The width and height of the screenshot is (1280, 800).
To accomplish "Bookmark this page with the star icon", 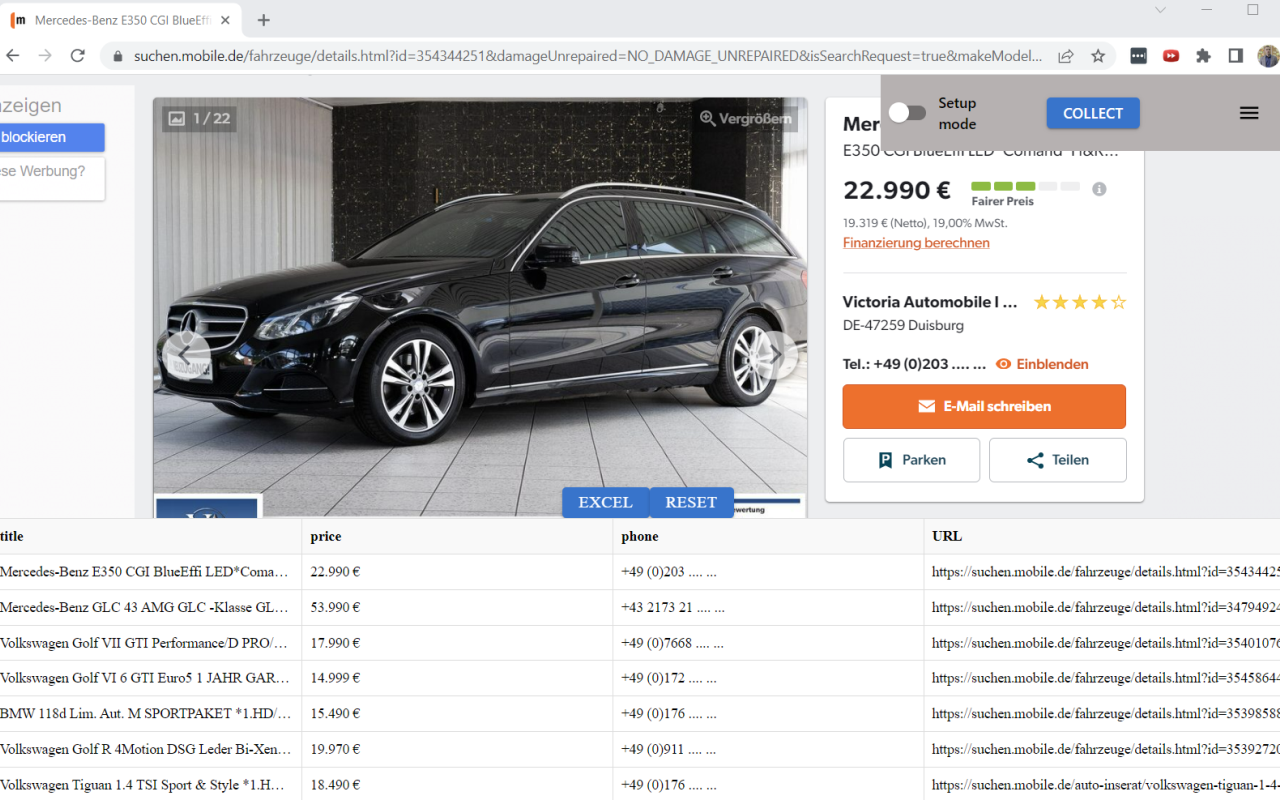I will [1098, 56].
